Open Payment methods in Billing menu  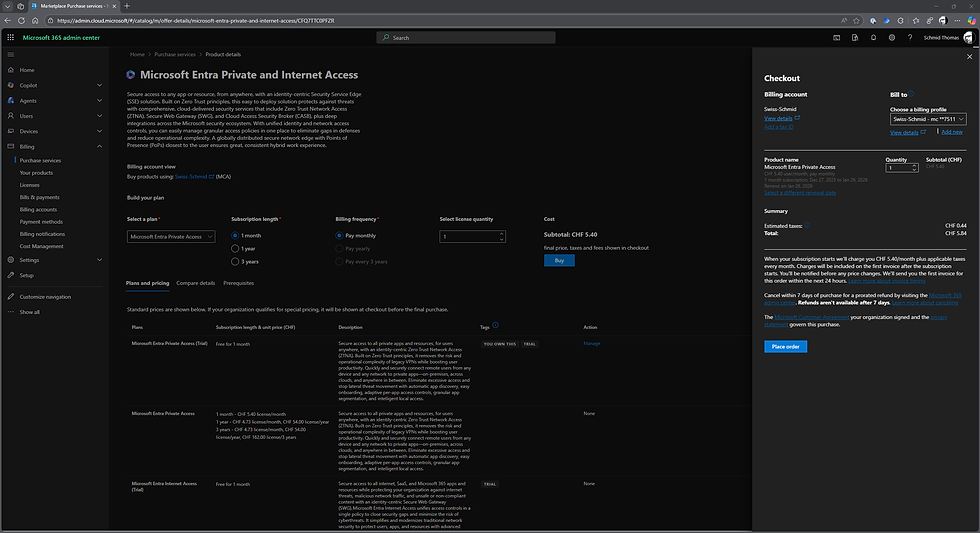[41, 222]
